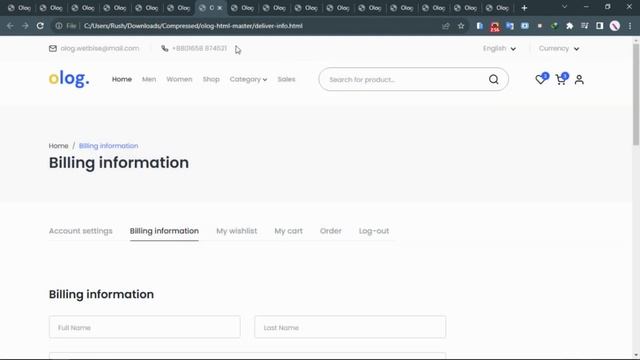Switch to the last browser tab
The width and height of the screenshot is (640, 360).
pyautogui.click(x=498, y=8)
